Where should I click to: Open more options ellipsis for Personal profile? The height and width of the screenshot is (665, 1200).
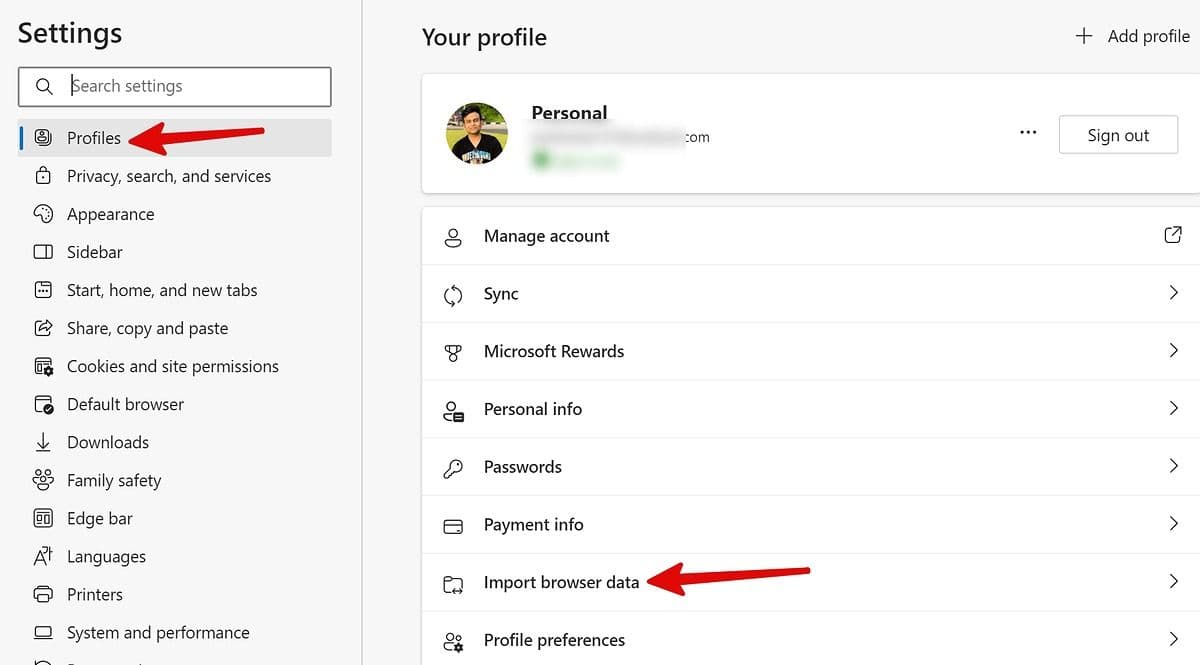click(1028, 134)
